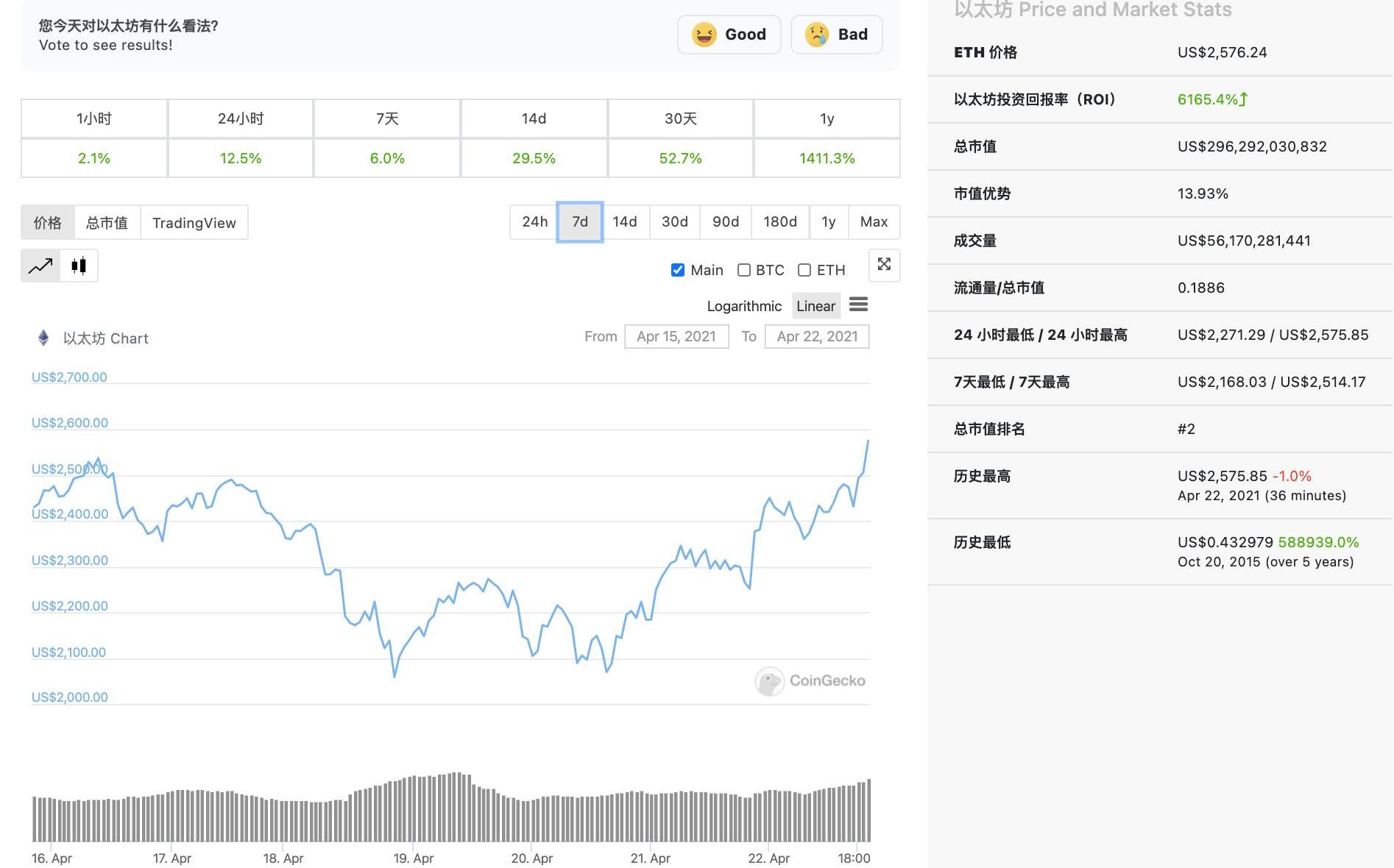The width and height of the screenshot is (1394, 868).
Task: Enable the BTC comparison checkbox
Action: tap(744, 270)
